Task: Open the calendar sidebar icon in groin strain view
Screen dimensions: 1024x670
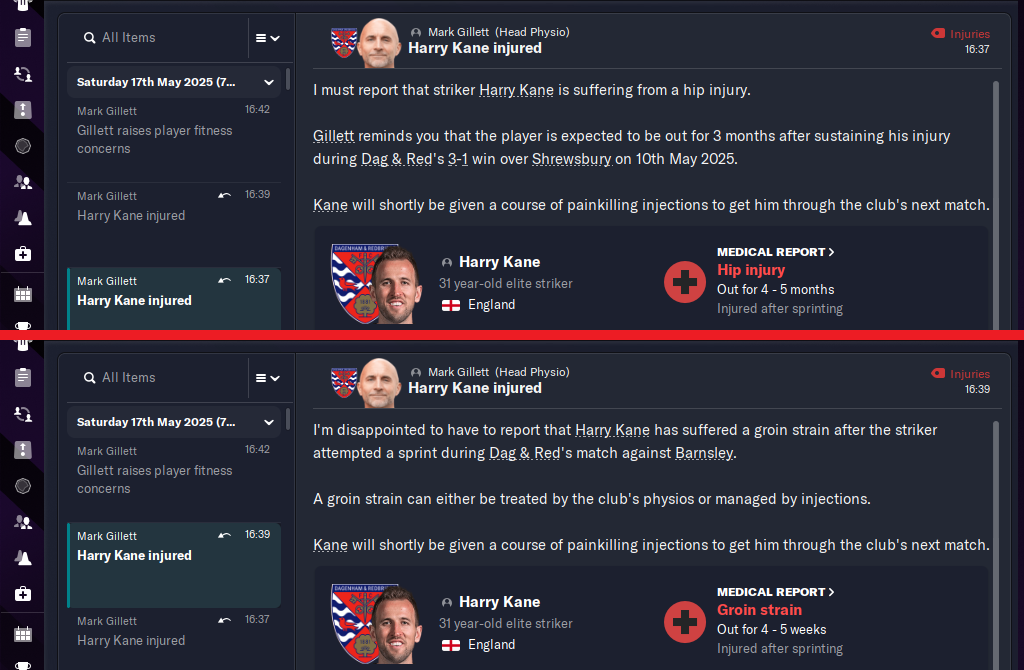Action: tap(23, 634)
